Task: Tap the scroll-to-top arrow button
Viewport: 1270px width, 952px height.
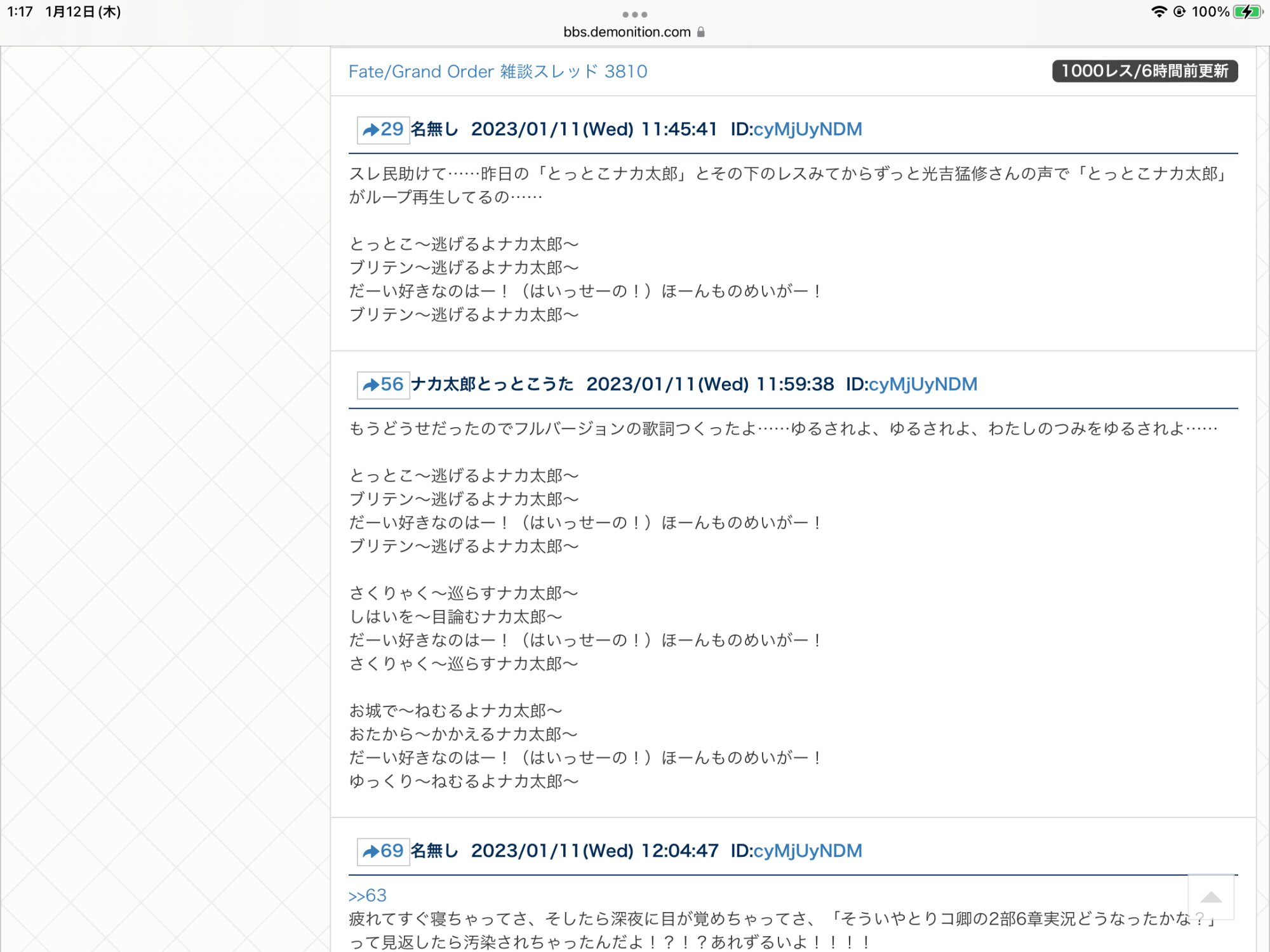Action: tap(1211, 897)
